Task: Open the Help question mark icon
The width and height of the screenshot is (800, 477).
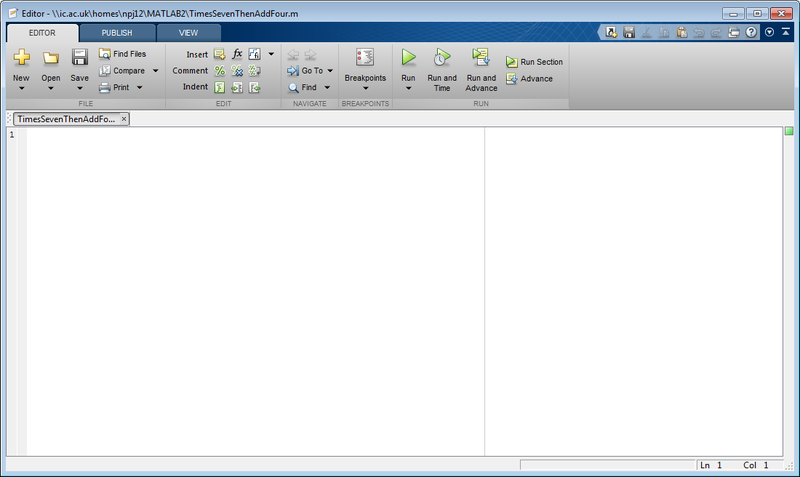Action: click(751, 32)
